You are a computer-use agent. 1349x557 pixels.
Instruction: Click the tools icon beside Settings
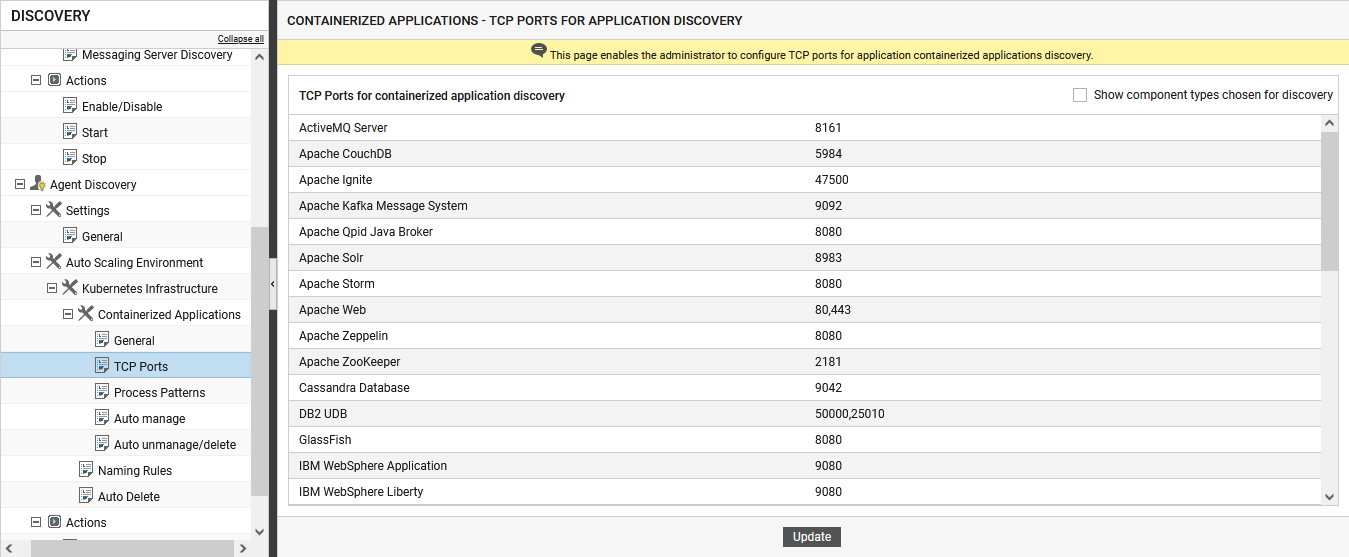[x=54, y=210]
